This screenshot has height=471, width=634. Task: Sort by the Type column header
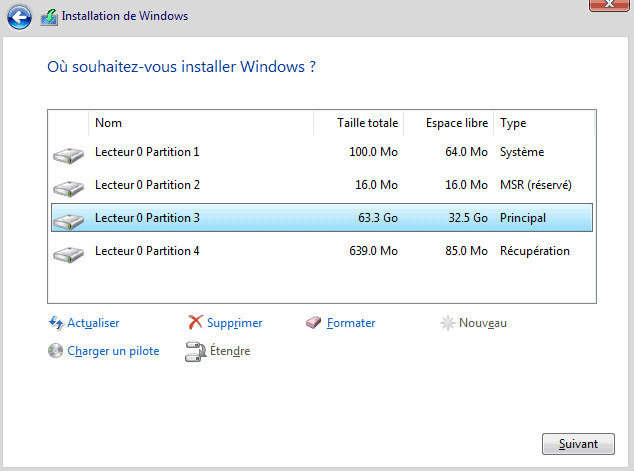544,123
